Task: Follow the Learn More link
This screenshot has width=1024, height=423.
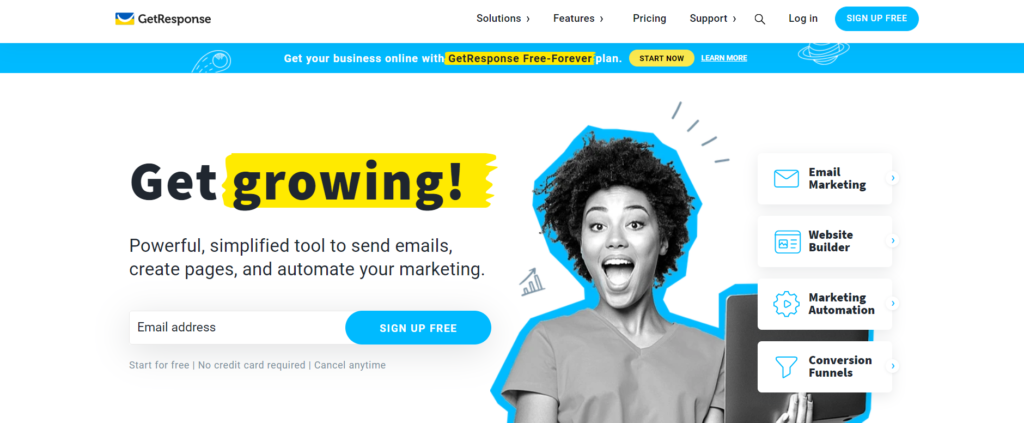Action: pyautogui.click(x=724, y=58)
